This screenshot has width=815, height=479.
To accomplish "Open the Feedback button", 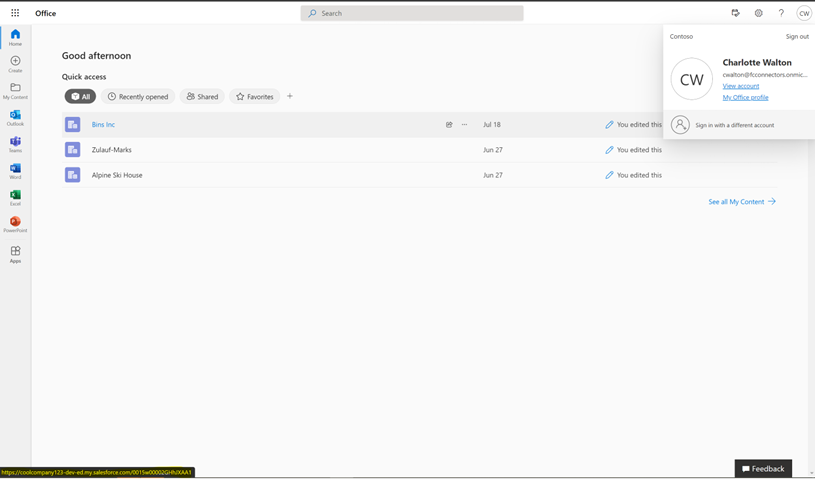I will pyautogui.click(x=763, y=469).
